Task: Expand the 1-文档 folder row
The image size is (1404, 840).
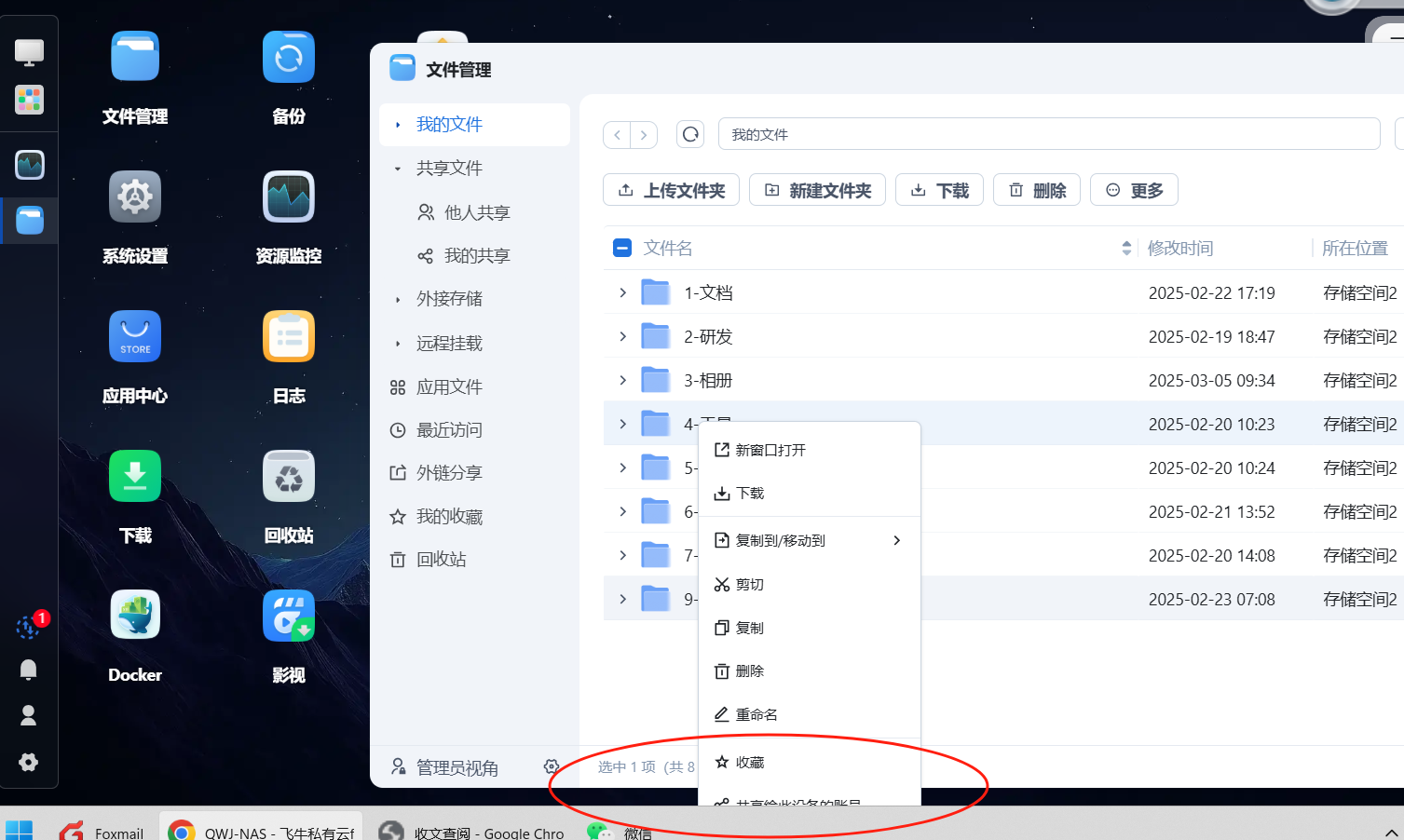Action: (623, 292)
